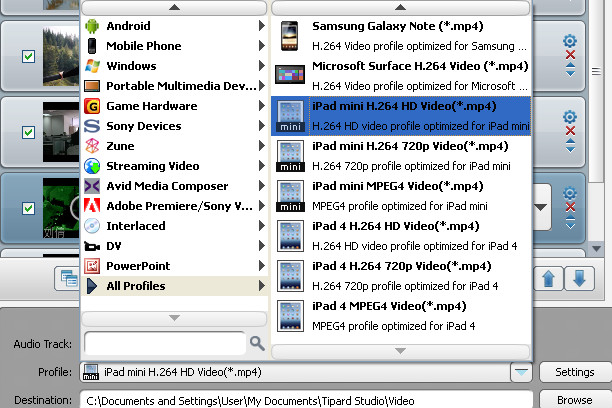Click the Streaming Video globe icon
This screenshot has width=612, height=408.
(x=92, y=166)
